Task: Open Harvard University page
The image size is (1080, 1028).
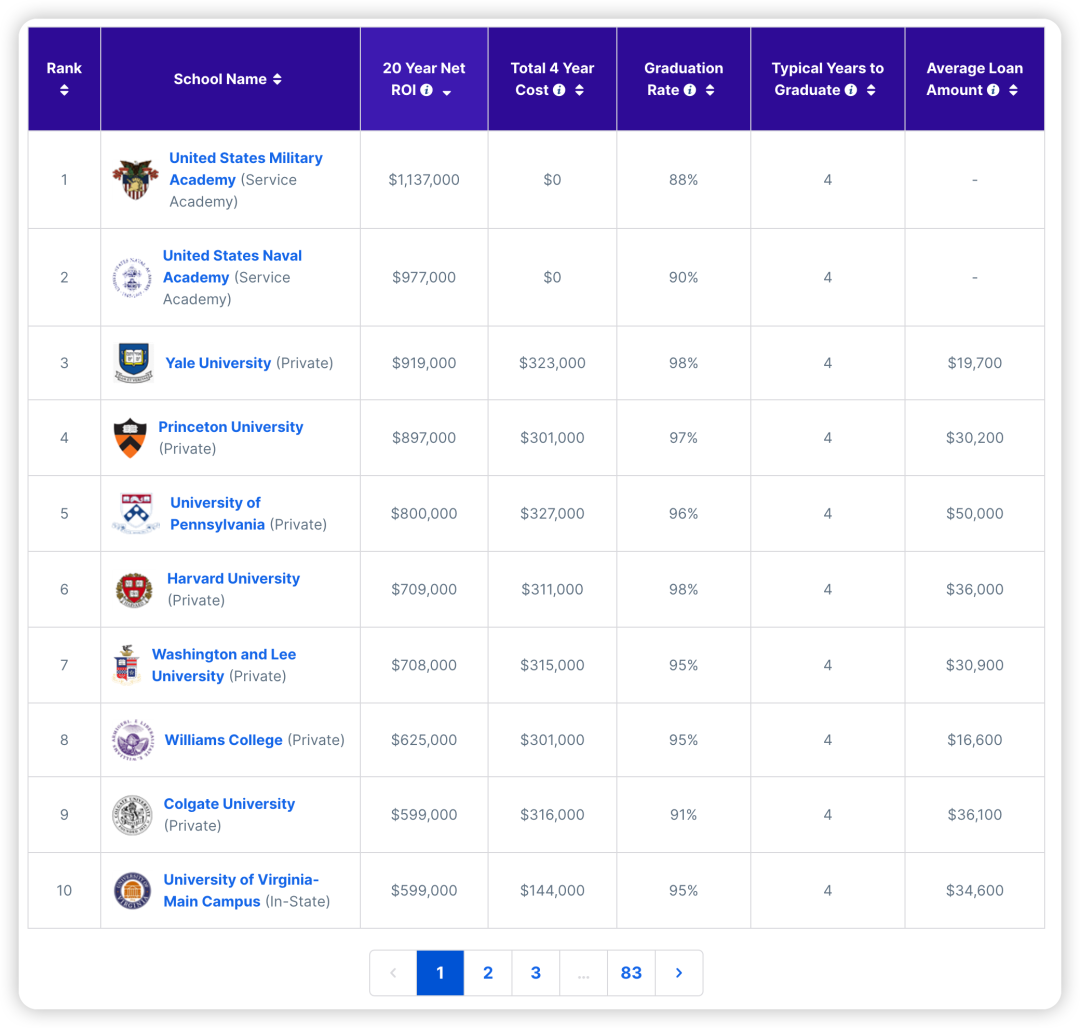Action: click(x=233, y=578)
